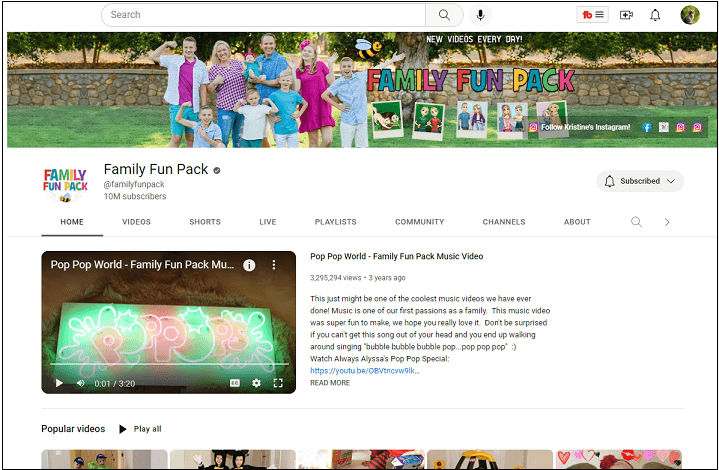The height and width of the screenshot is (470, 719).
Task: Click the 10M subscribers text
Action: pyautogui.click(x=135, y=196)
